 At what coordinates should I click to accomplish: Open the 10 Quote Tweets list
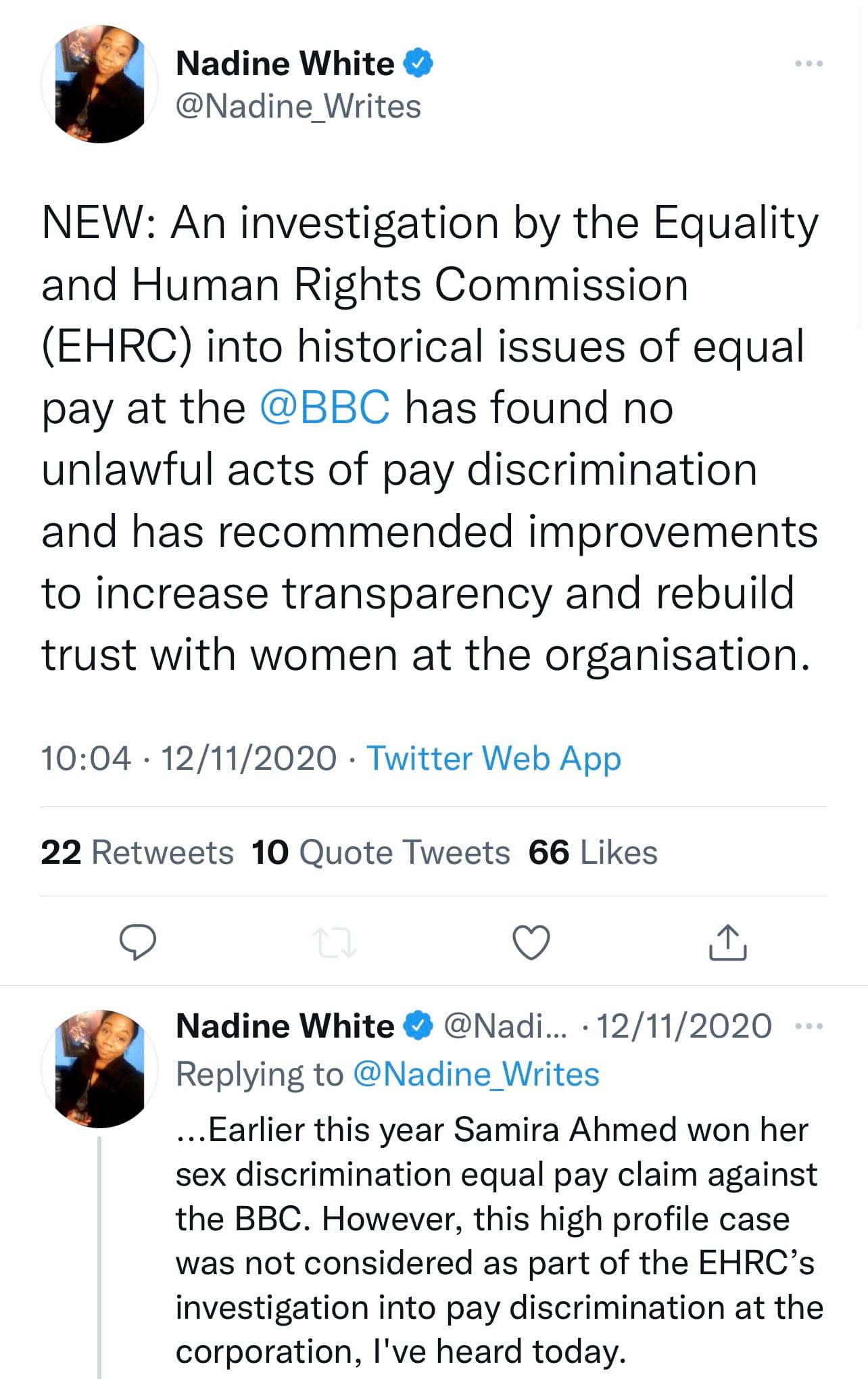(x=380, y=852)
